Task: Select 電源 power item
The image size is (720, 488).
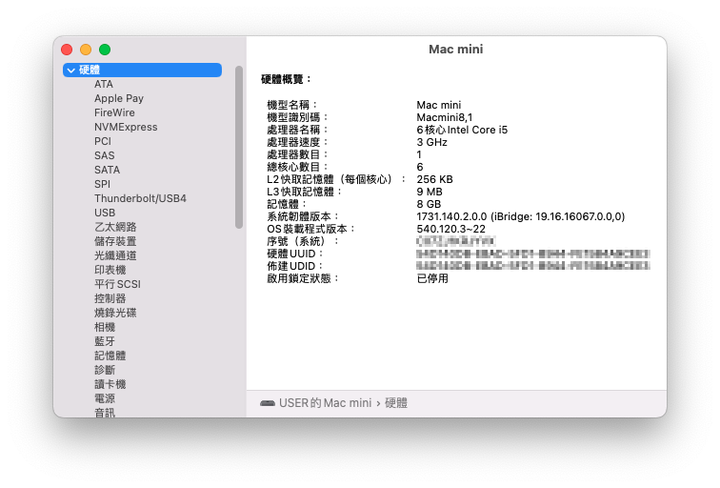Action: [105, 398]
